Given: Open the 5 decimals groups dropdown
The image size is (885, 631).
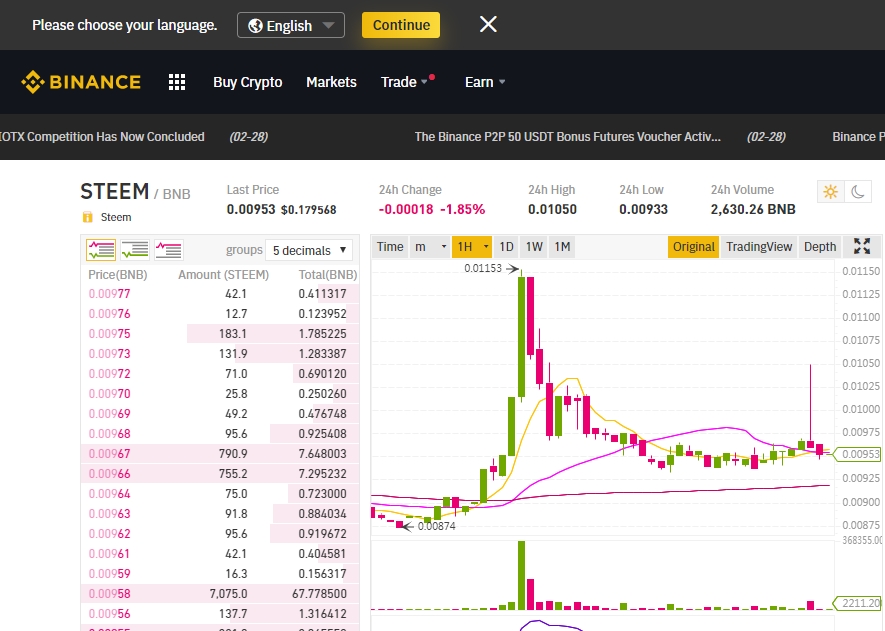Looking at the screenshot, I should click(x=309, y=250).
